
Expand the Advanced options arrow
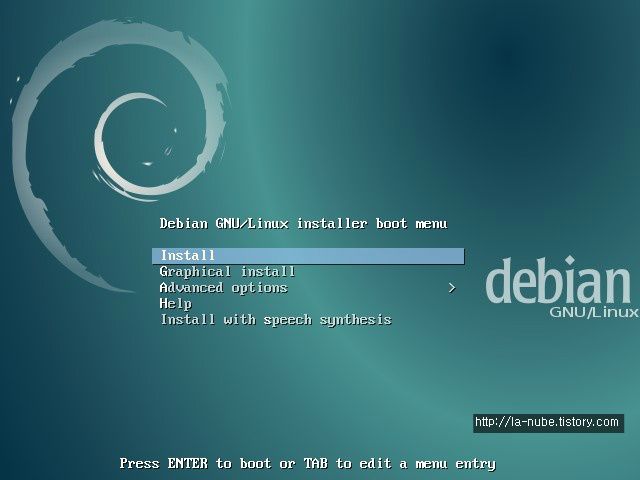click(452, 288)
